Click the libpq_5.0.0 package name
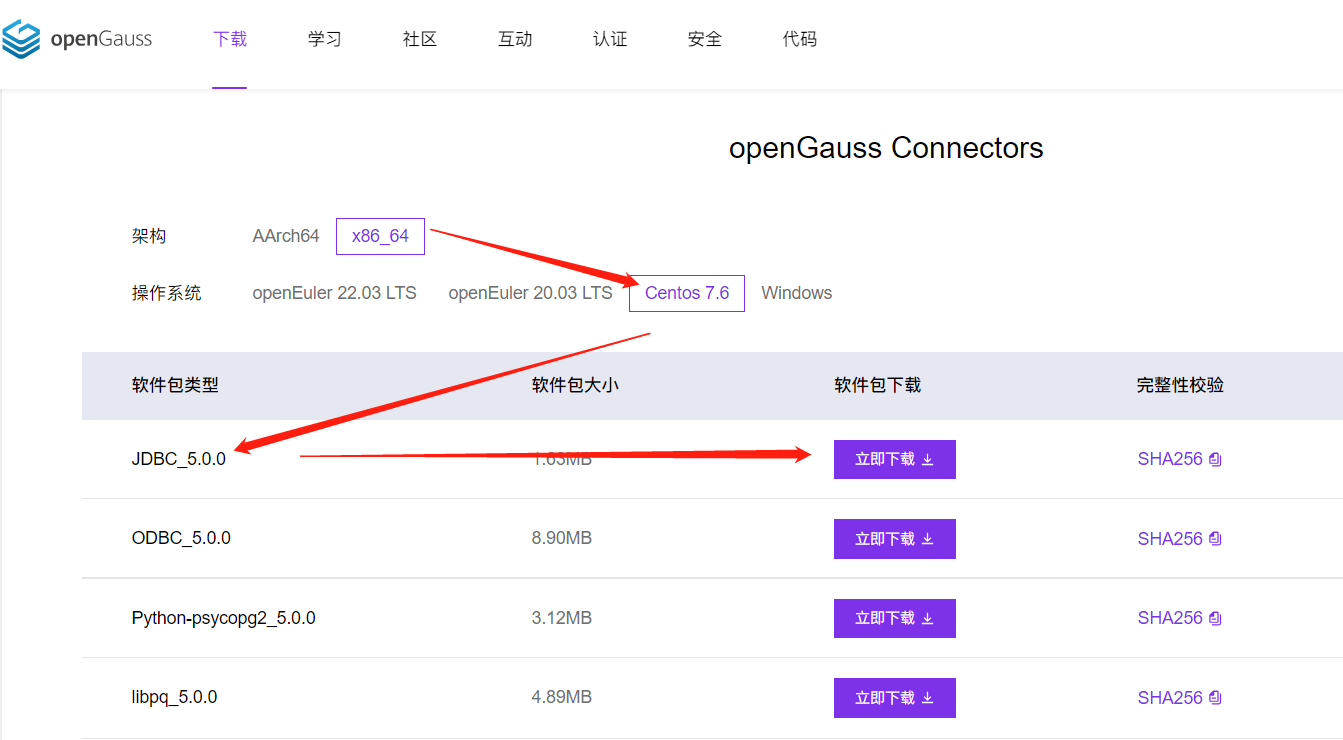Screen dimensions: 1343x740 point(174,697)
